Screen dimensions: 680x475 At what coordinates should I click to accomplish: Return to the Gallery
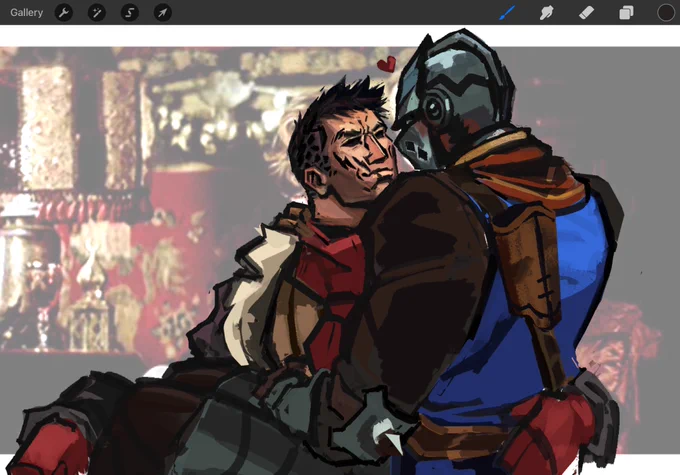pyautogui.click(x=26, y=13)
